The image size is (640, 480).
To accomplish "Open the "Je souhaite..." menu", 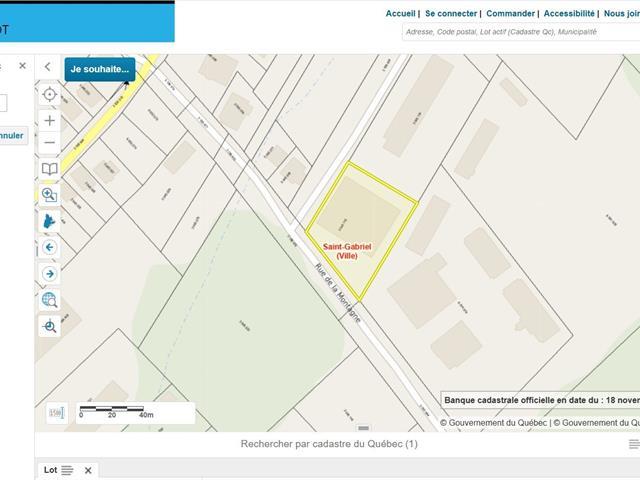I will point(100,70).
